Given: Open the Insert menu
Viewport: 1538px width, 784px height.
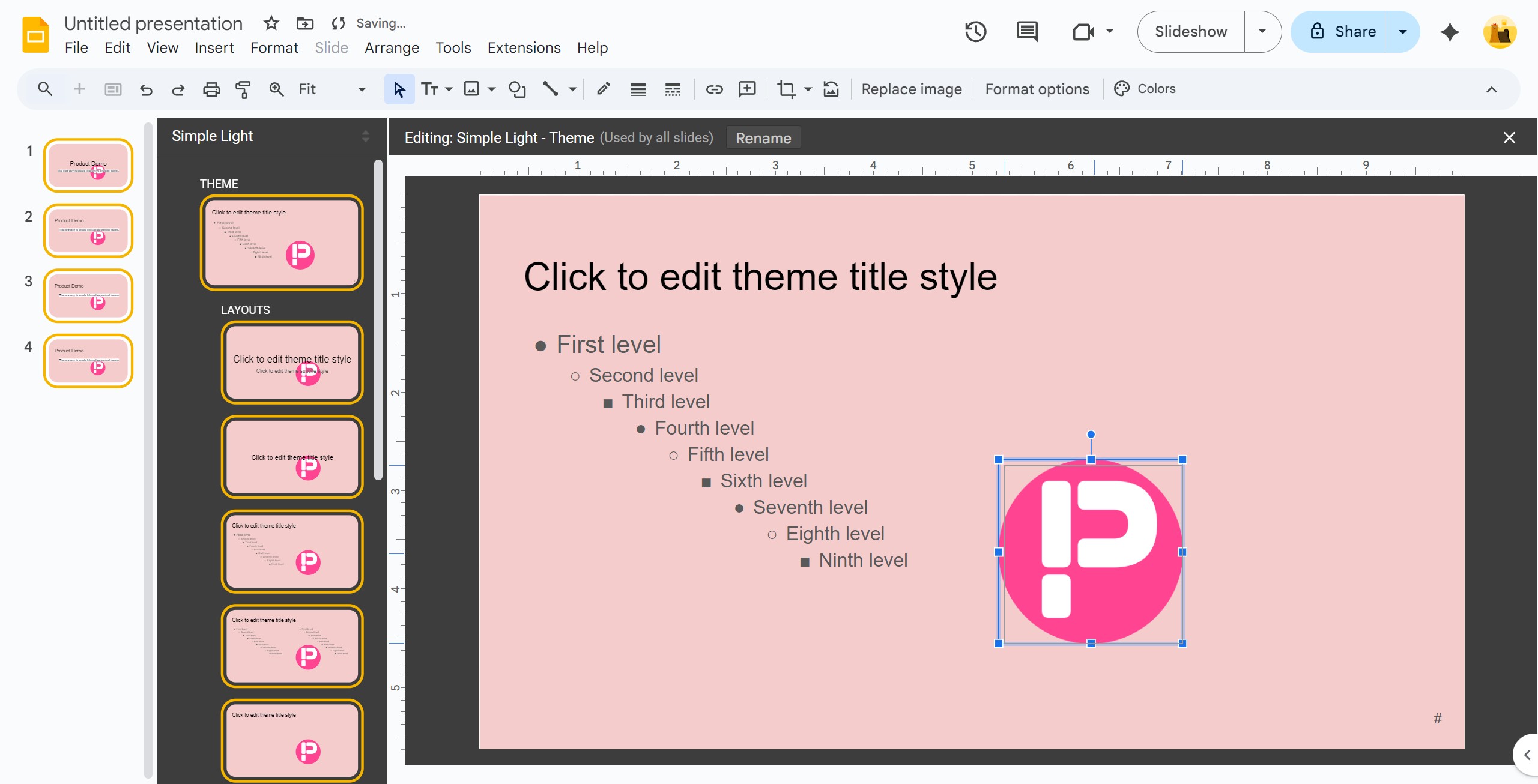Looking at the screenshot, I should pyautogui.click(x=214, y=47).
